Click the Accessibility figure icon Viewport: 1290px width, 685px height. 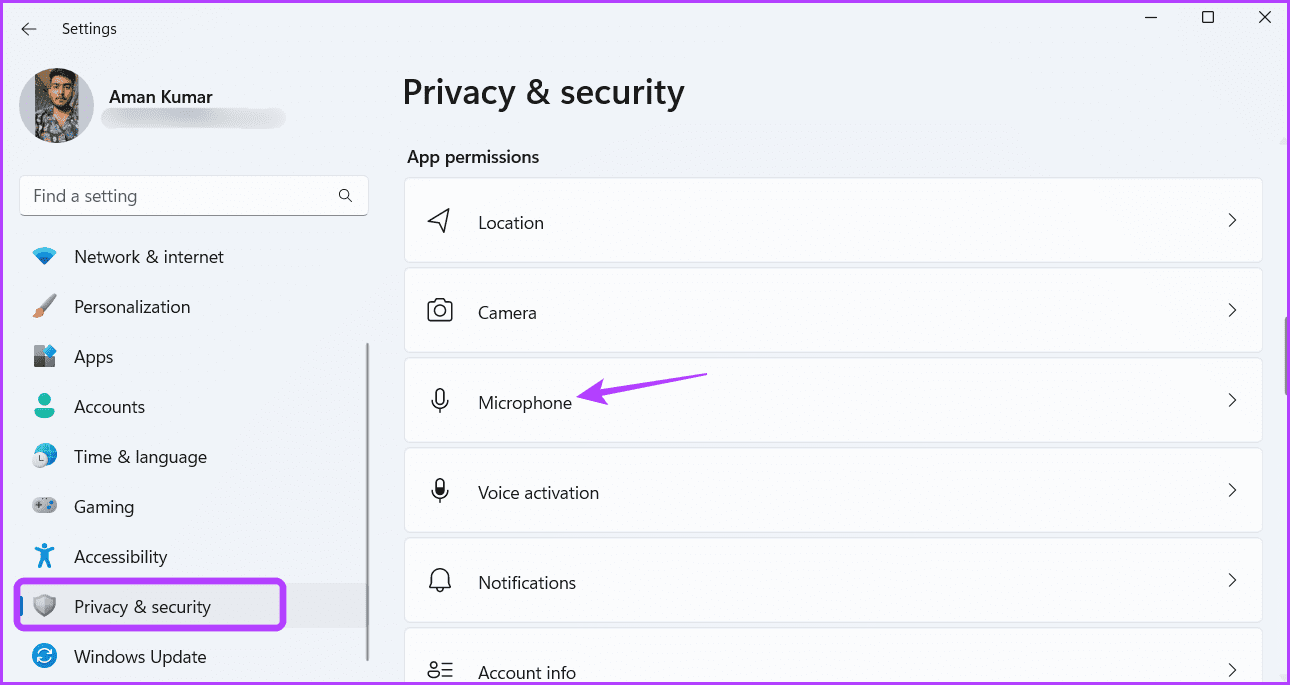(x=44, y=557)
